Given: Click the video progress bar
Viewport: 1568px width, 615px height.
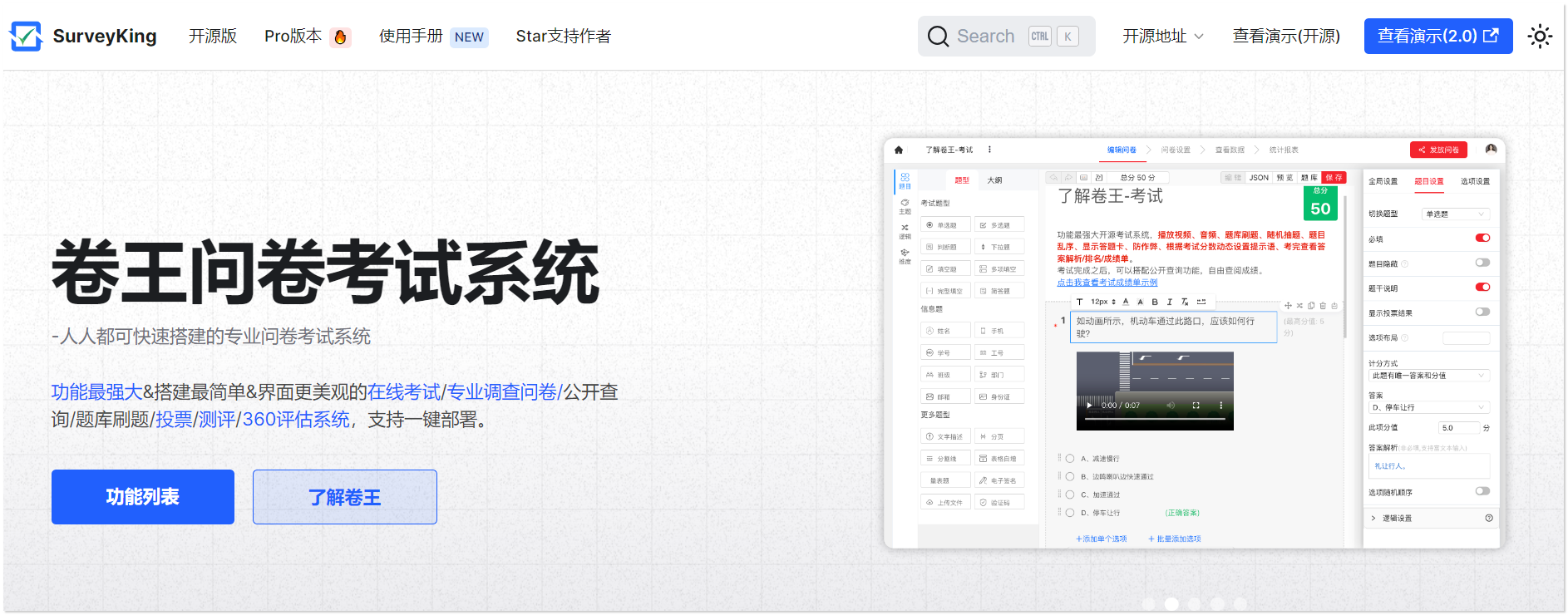Looking at the screenshot, I should coord(1155,418).
